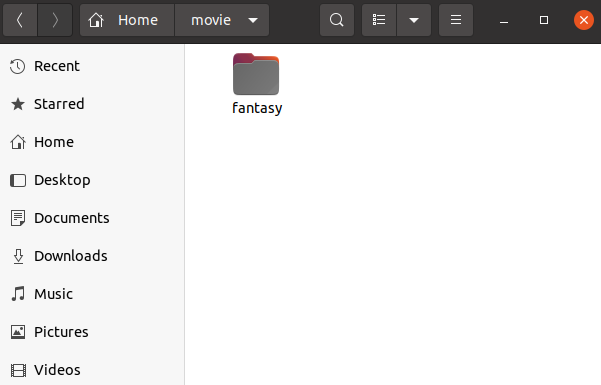The width and height of the screenshot is (601, 385).
Task: Open Starred in sidebar
Action: pyautogui.click(x=92, y=104)
